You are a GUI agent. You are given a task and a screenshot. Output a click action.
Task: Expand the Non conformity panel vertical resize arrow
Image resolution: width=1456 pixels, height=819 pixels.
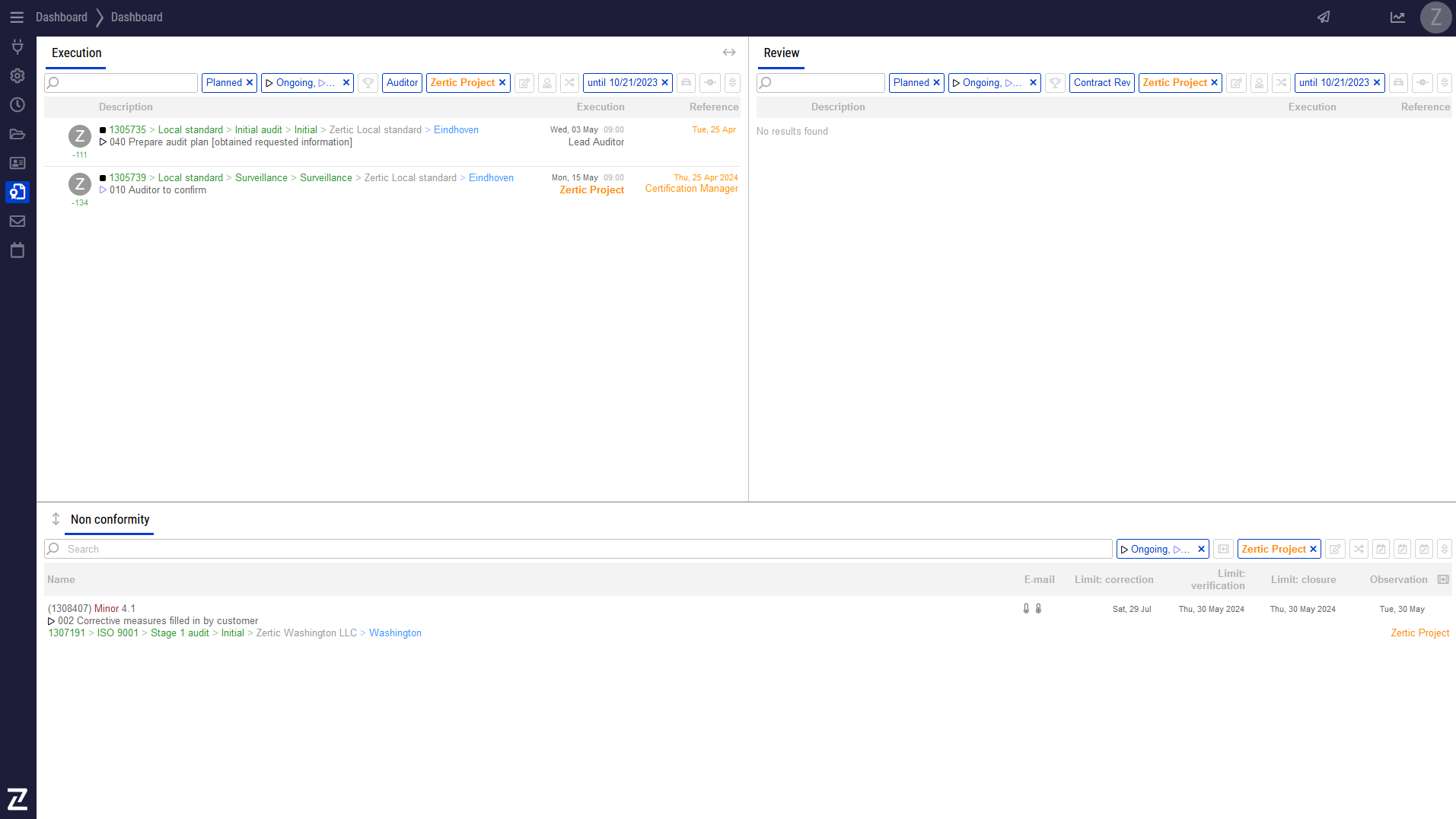point(56,519)
